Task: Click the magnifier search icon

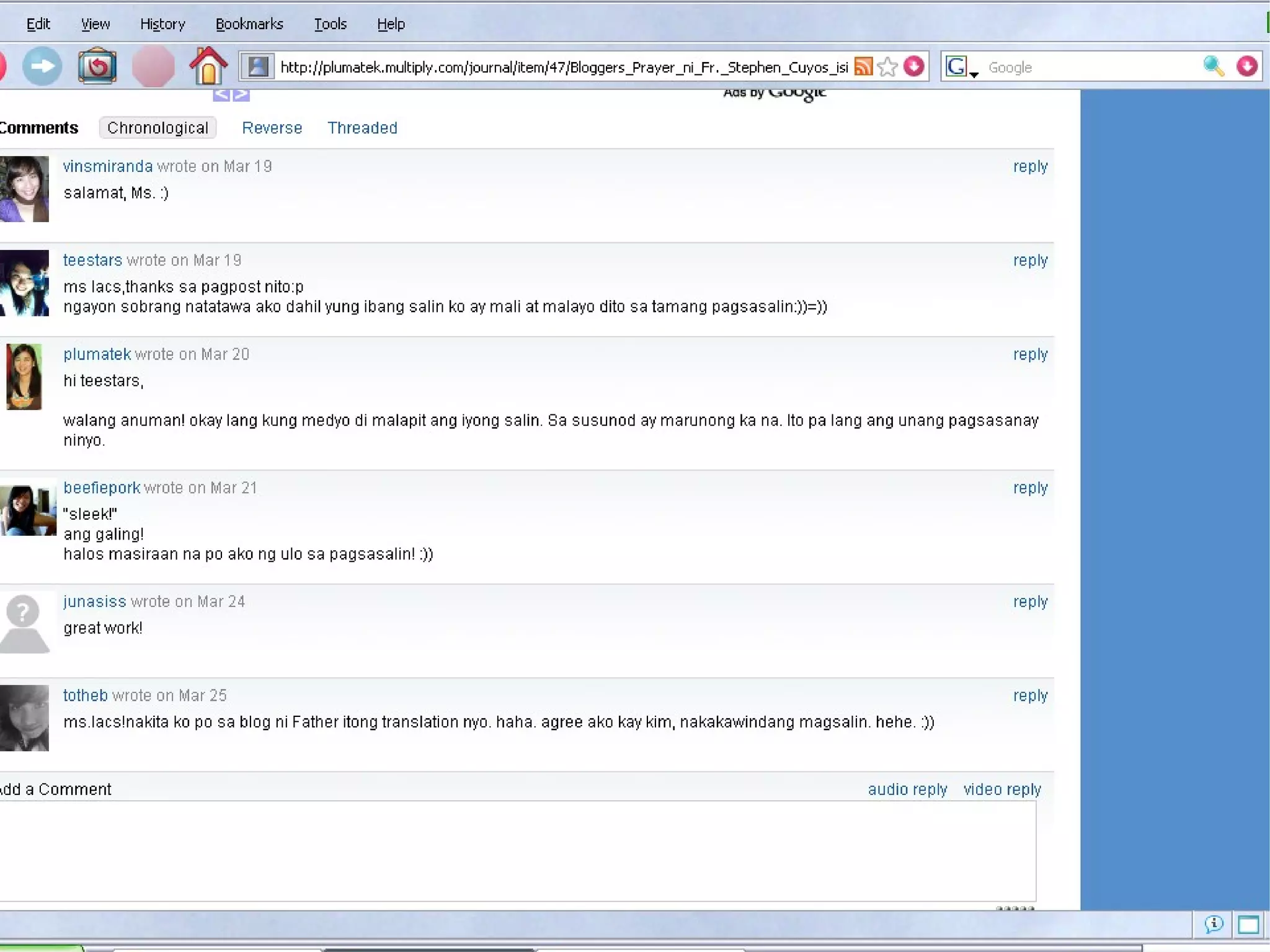Action: click(1213, 66)
